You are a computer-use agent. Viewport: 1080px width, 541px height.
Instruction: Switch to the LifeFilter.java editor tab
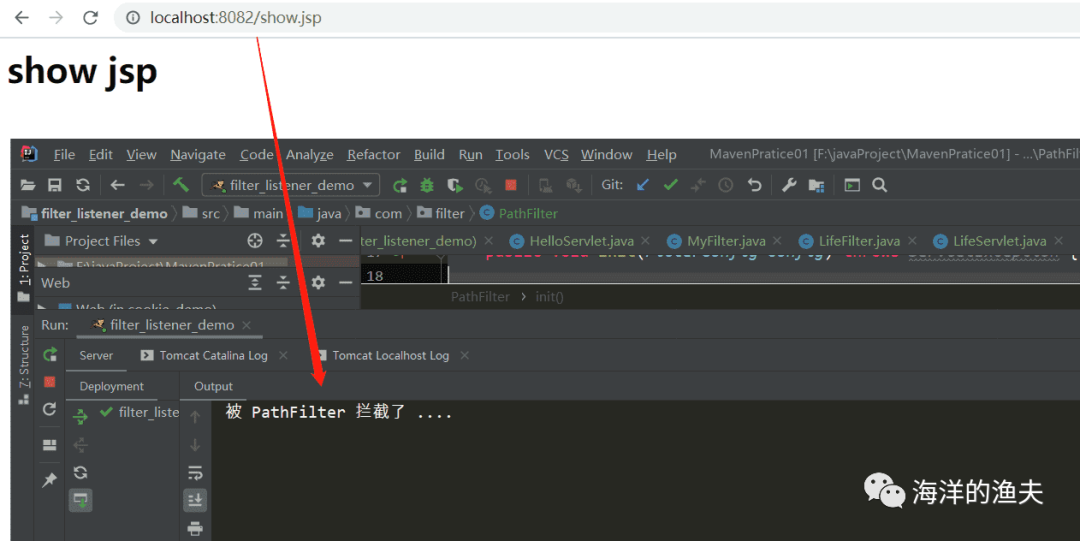pos(849,241)
